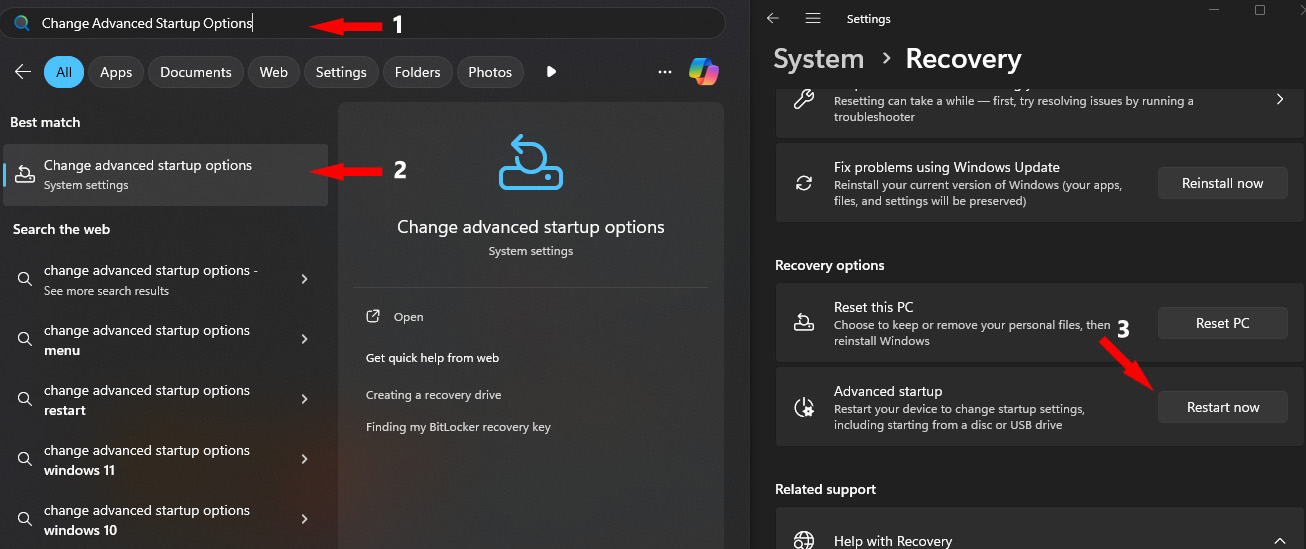
Task: Select the Photos filter tab
Action: 490,72
